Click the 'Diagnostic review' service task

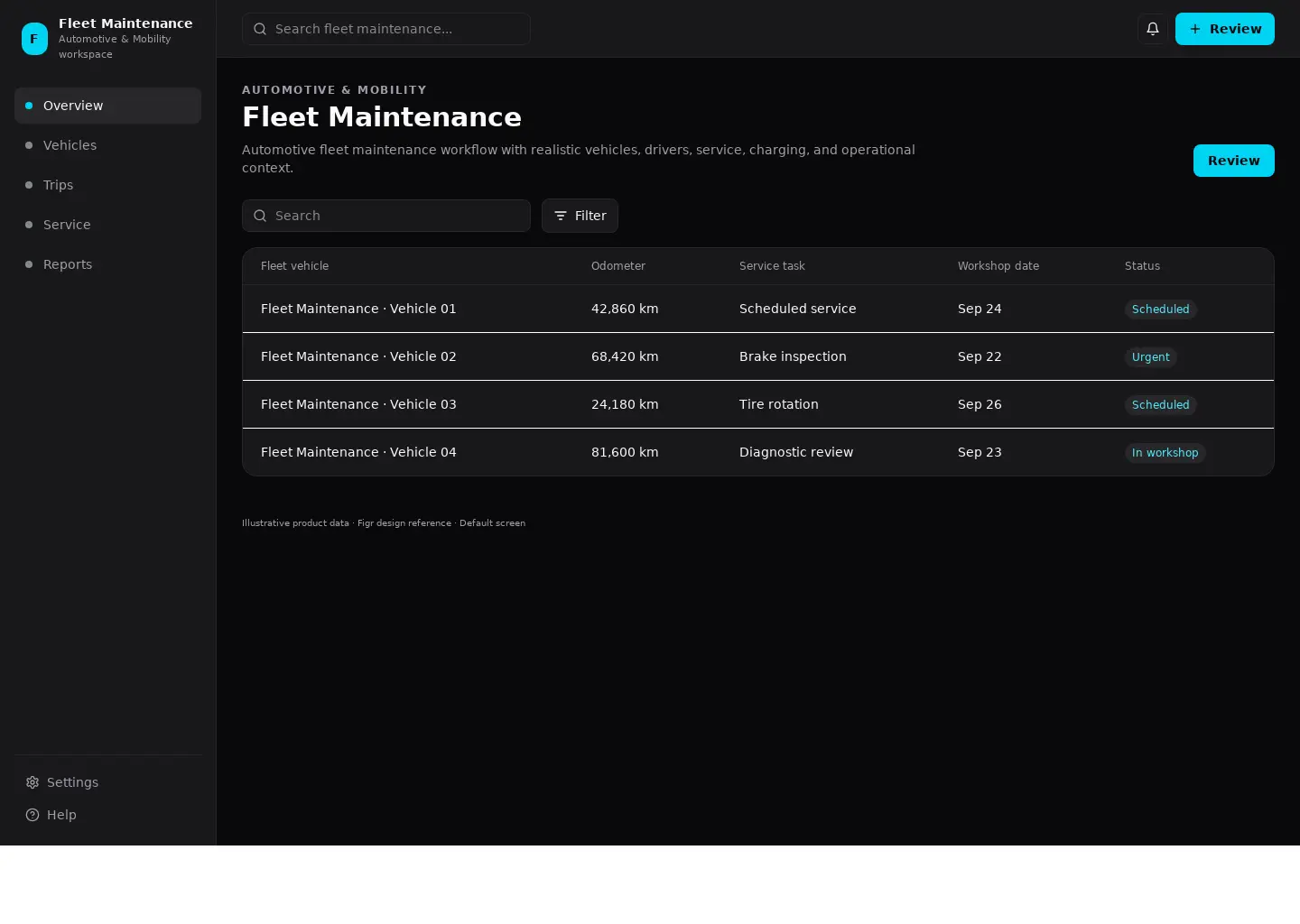point(796,452)
